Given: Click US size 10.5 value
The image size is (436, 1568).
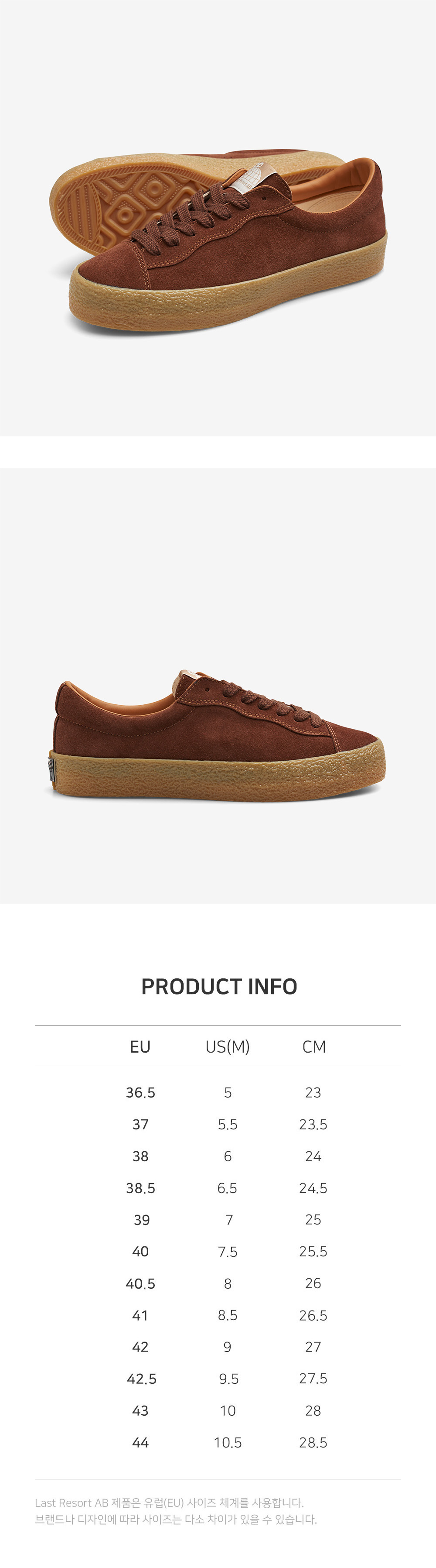Looking at the screenshot, I should [x=228, y=1443].
